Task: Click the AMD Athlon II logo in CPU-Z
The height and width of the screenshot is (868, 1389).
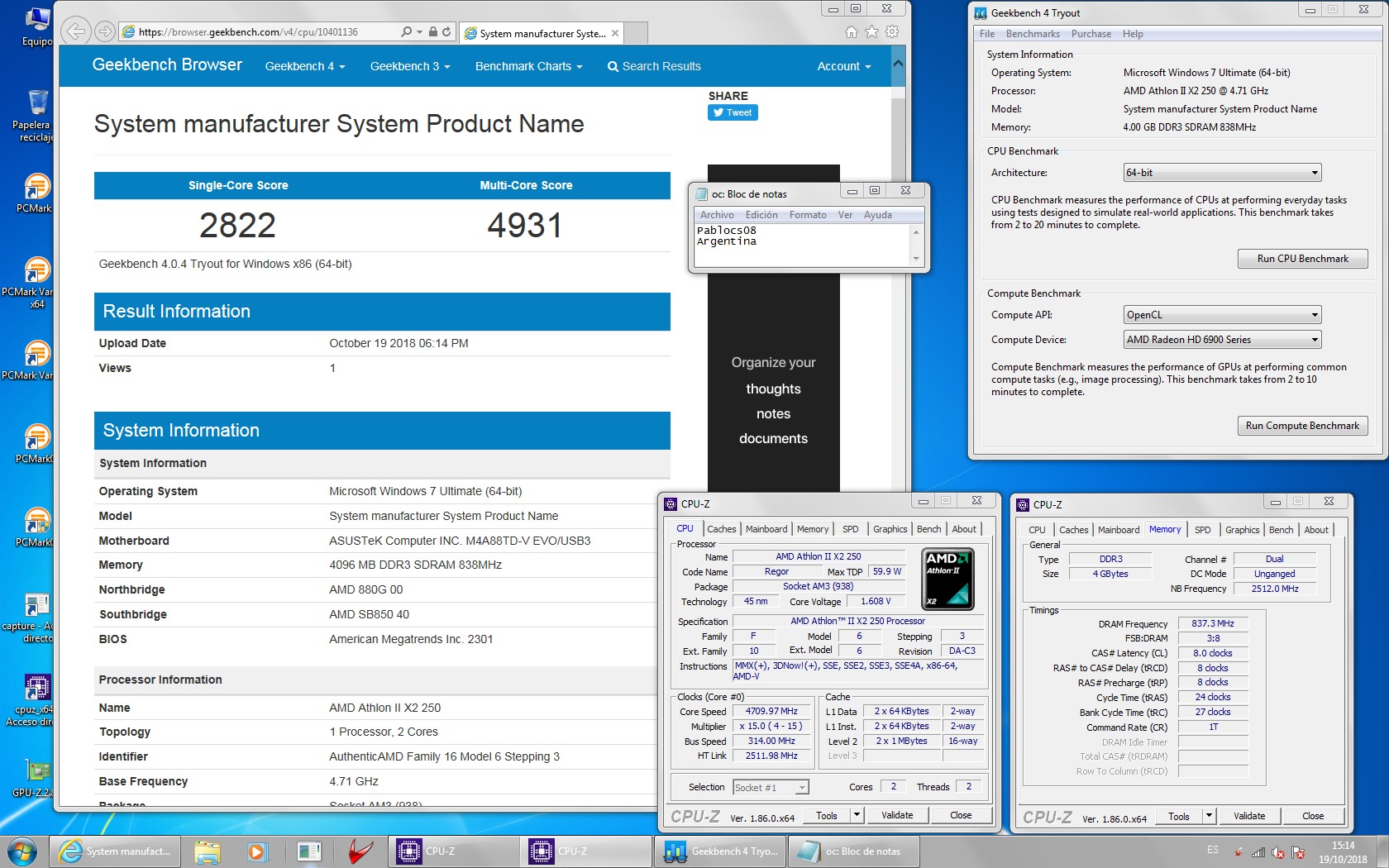Action: tap(947, 579)
